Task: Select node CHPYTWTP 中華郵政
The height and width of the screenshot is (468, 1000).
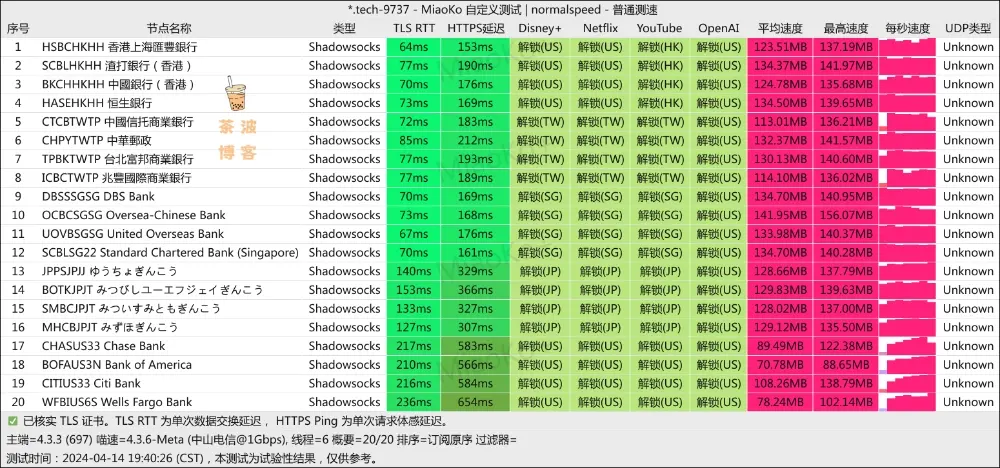Action: click(x=97, y=140)
